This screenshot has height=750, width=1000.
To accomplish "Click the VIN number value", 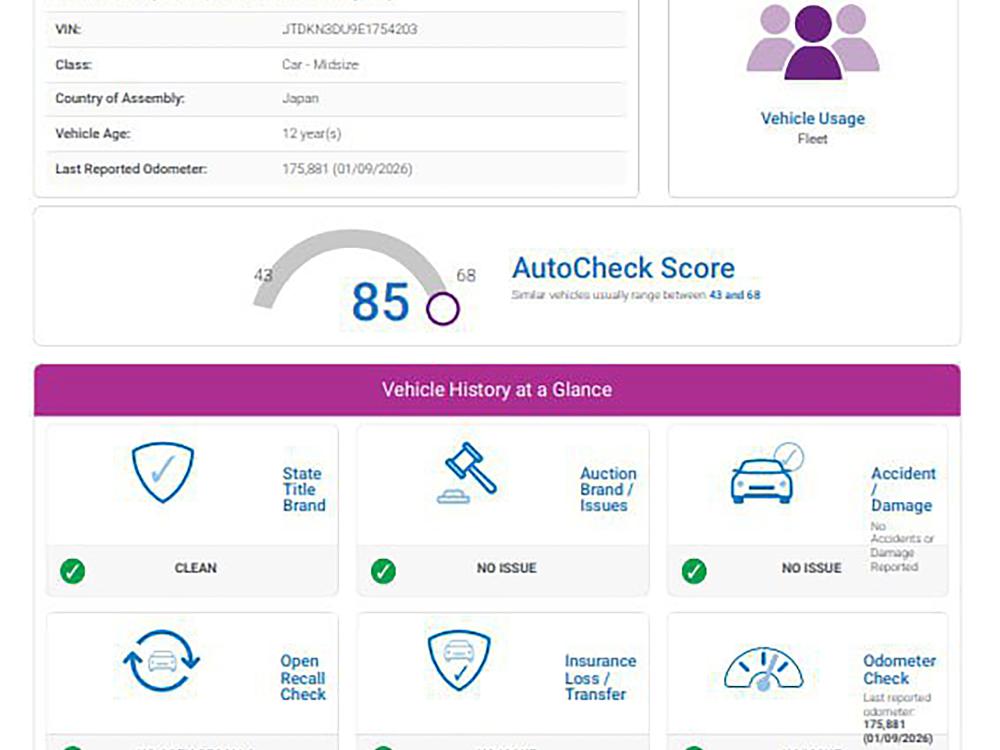I will pos(350,29).
